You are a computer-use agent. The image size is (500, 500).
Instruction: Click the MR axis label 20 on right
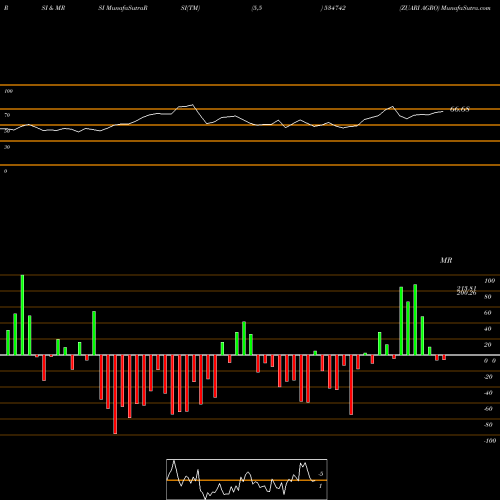tap(487, 345)
